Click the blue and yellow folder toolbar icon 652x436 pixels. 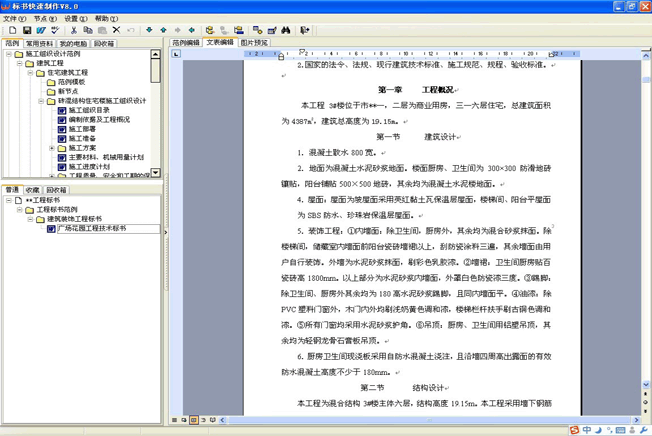click(239, 30)
